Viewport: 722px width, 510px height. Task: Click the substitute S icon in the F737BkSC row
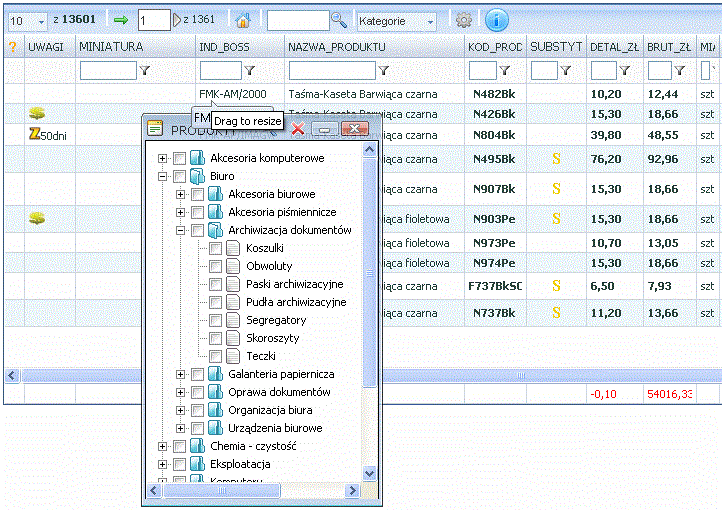tap(556, 286)
